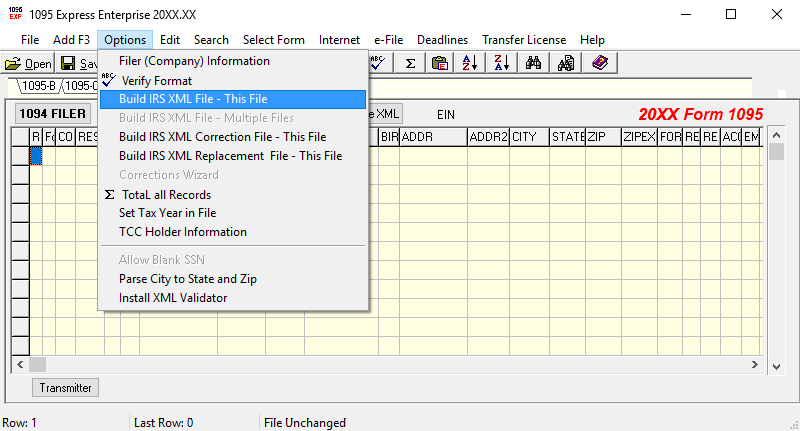This screenshot has height=431, width=800.
Task: Click the horizontal scrollbar thumb
Action: 39,364
